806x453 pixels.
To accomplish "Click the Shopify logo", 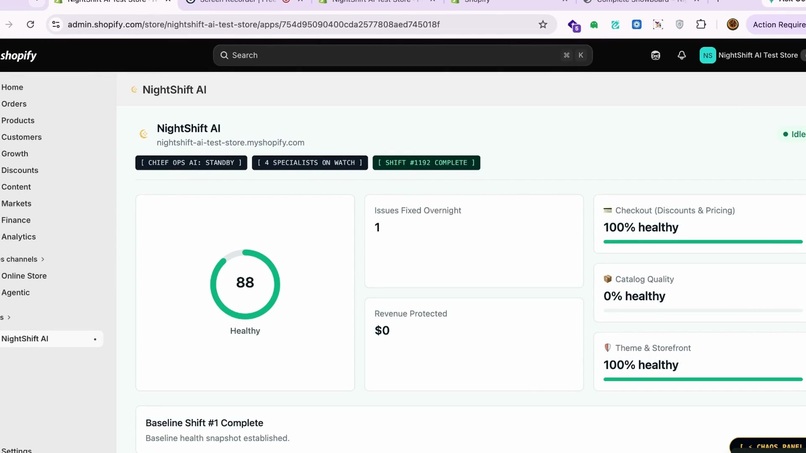I will click(19, 56).
